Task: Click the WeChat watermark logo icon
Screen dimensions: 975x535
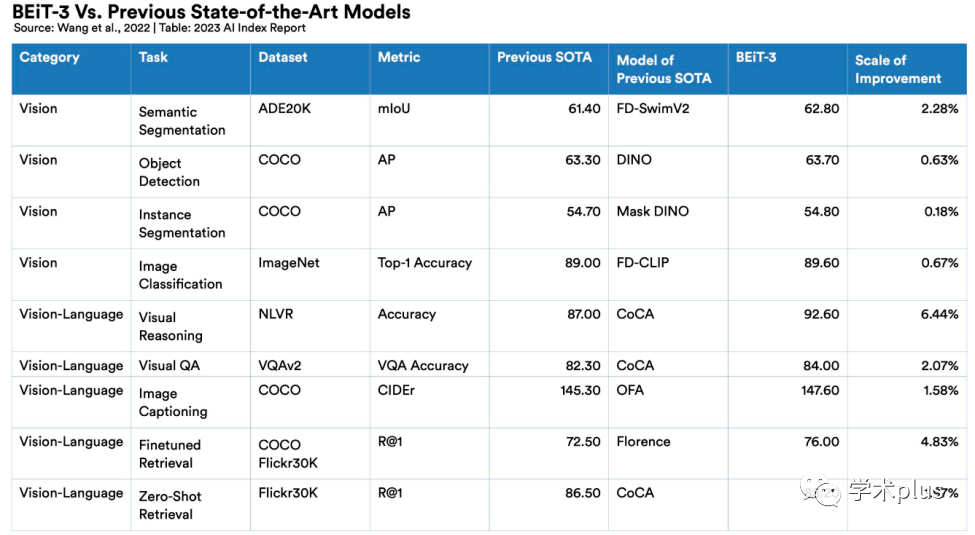Action: [x=828, y=490]
